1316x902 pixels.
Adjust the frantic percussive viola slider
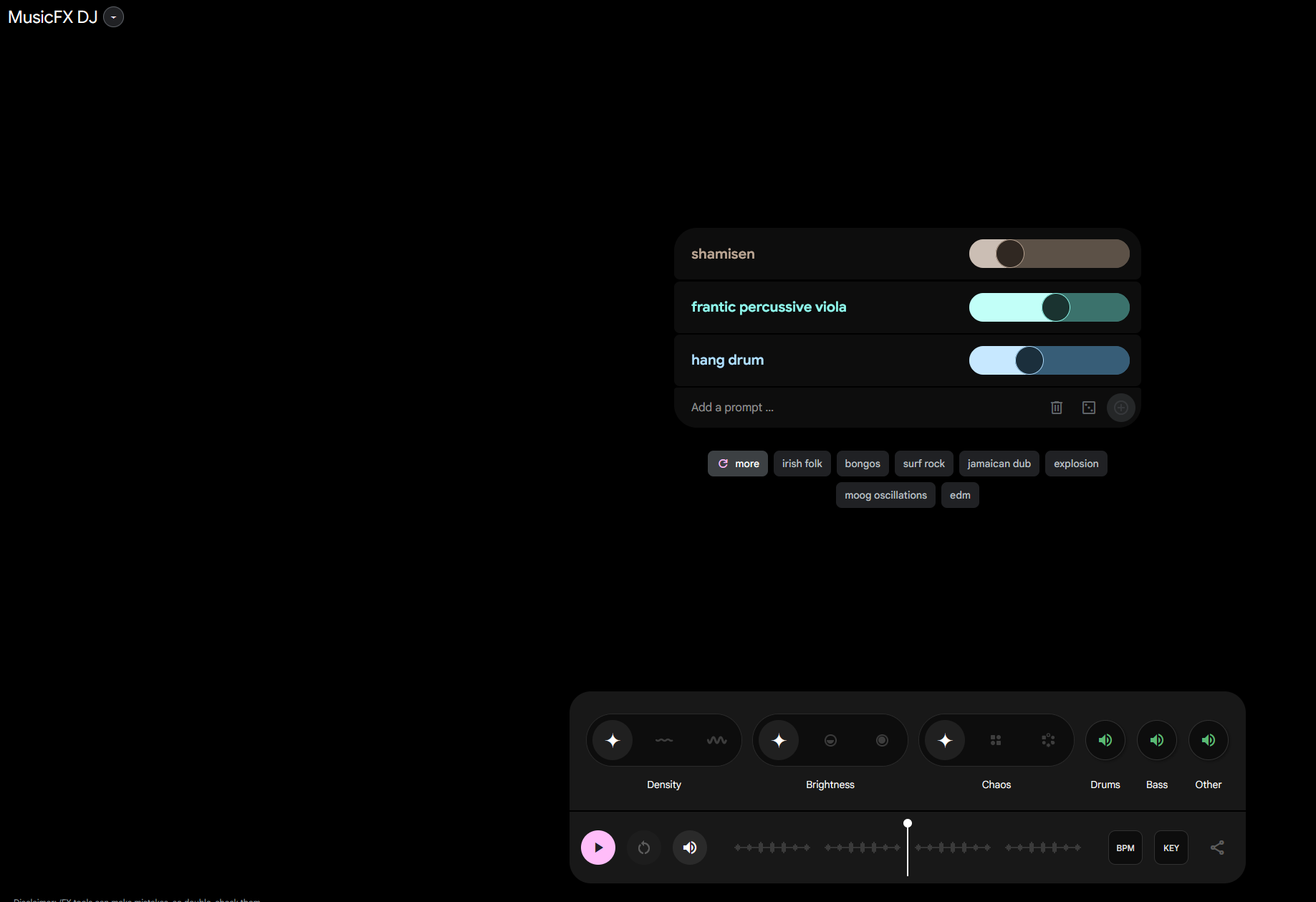click(x=1050, y=307)
